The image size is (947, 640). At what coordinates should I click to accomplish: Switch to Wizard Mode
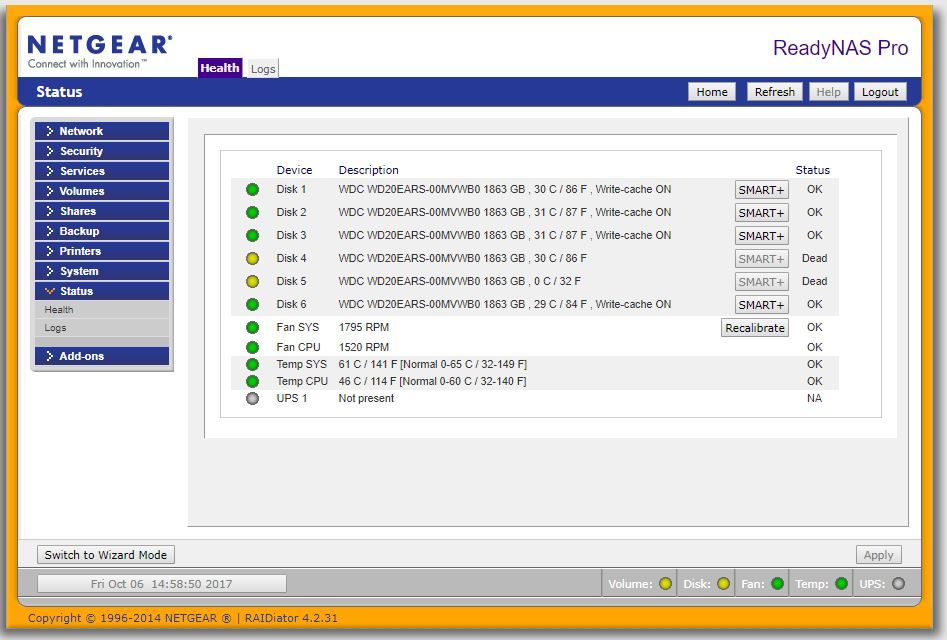click(105, 555)
